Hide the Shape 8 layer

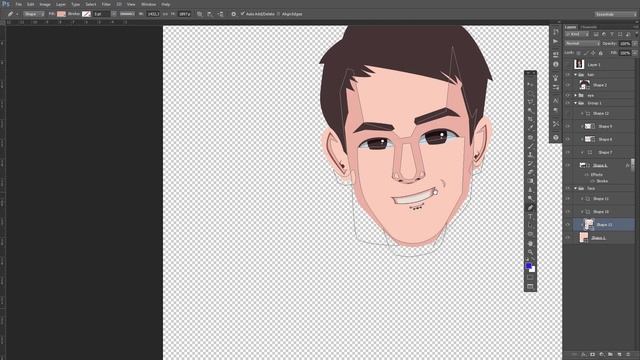568,139
